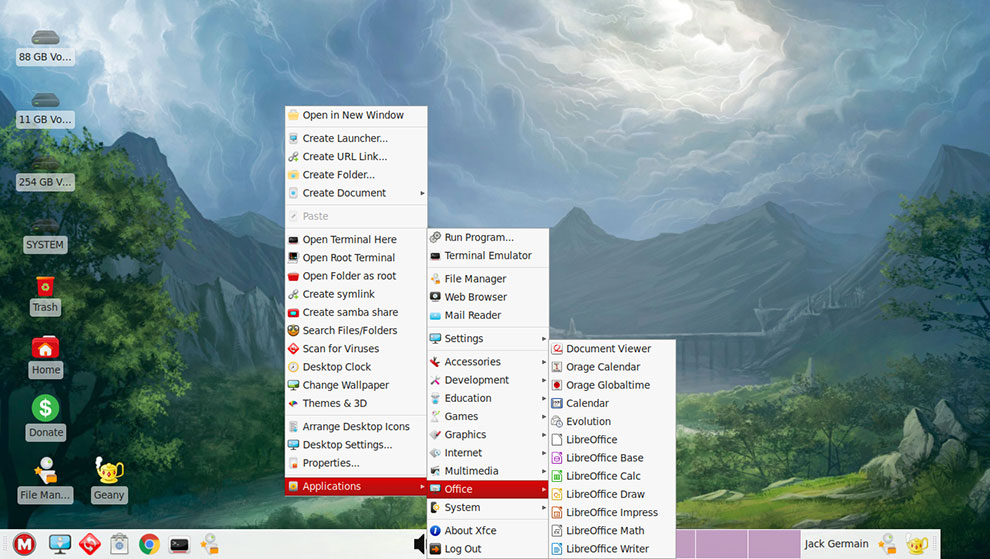Click the red M menu button in panel

tap(24, 544)
